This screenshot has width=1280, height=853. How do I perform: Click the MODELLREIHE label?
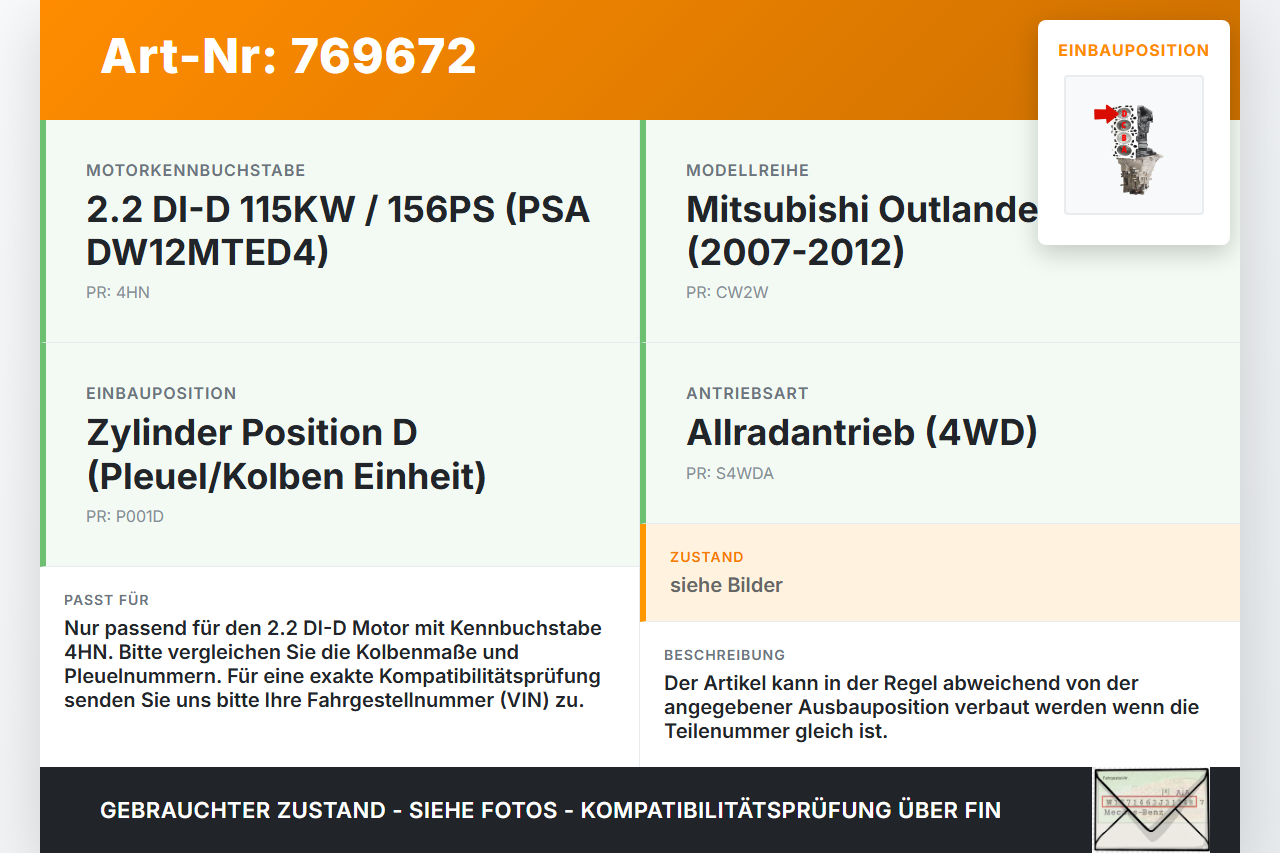tap(748, 171)
